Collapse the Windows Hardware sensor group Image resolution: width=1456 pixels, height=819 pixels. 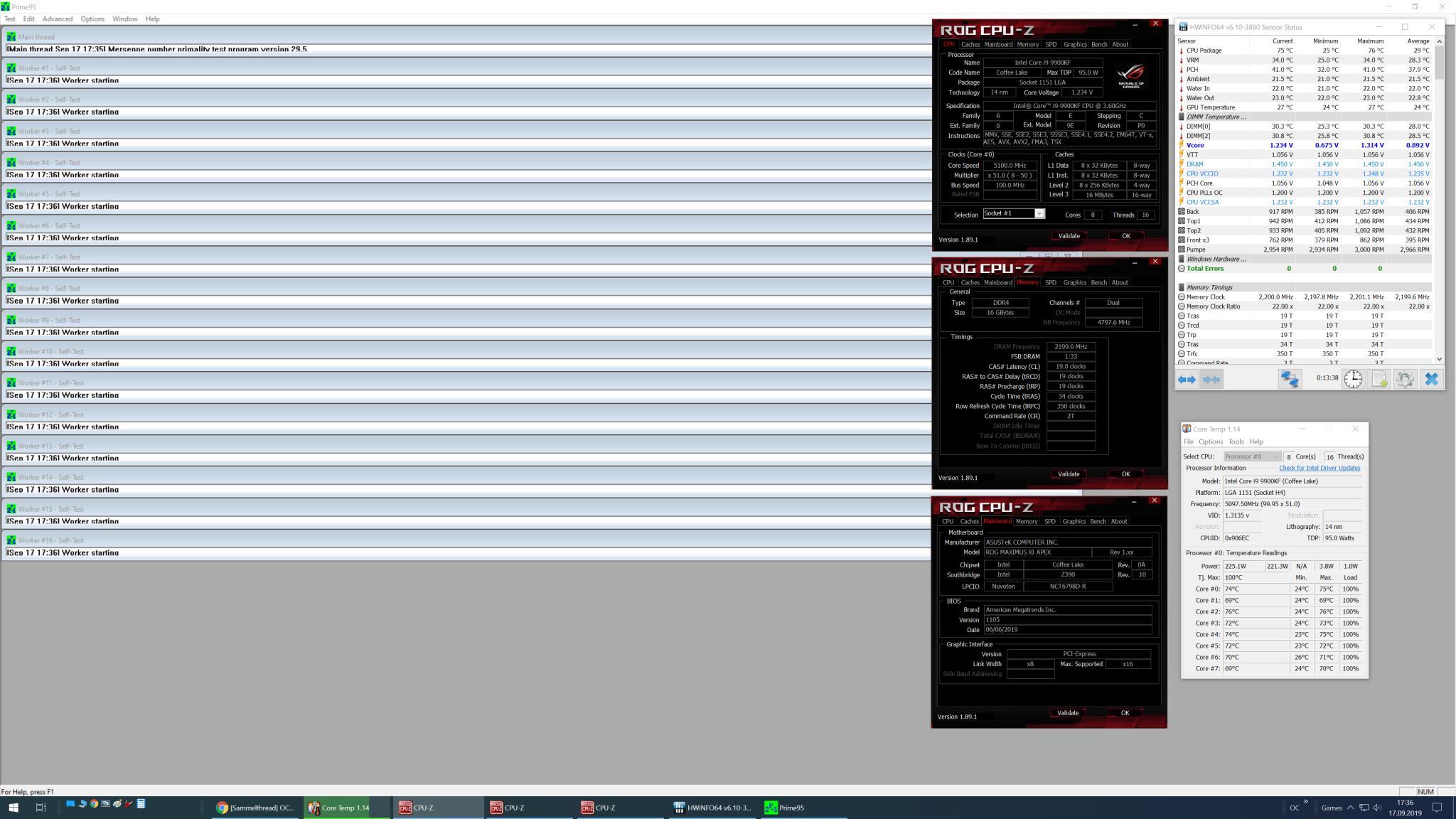pyautogui.click(x=1182, y=259)
